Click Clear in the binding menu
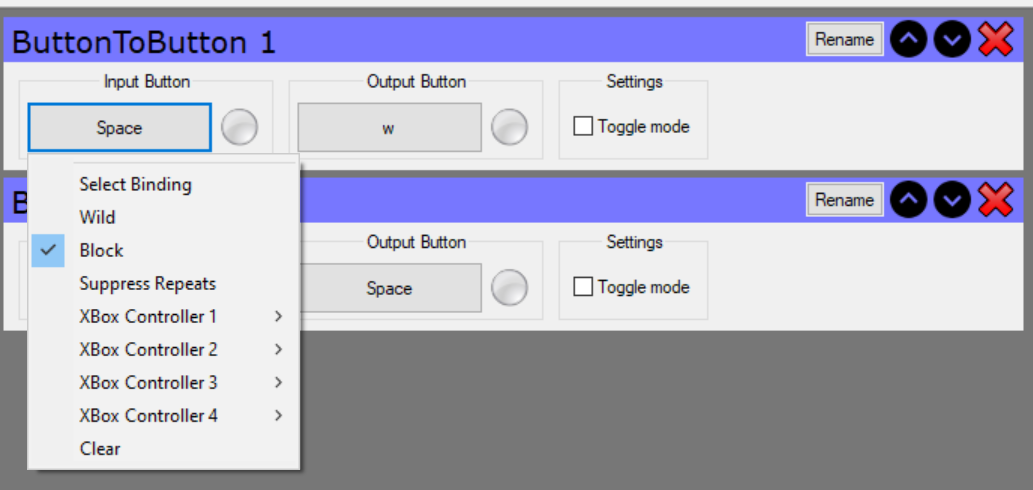 (100, 448)
